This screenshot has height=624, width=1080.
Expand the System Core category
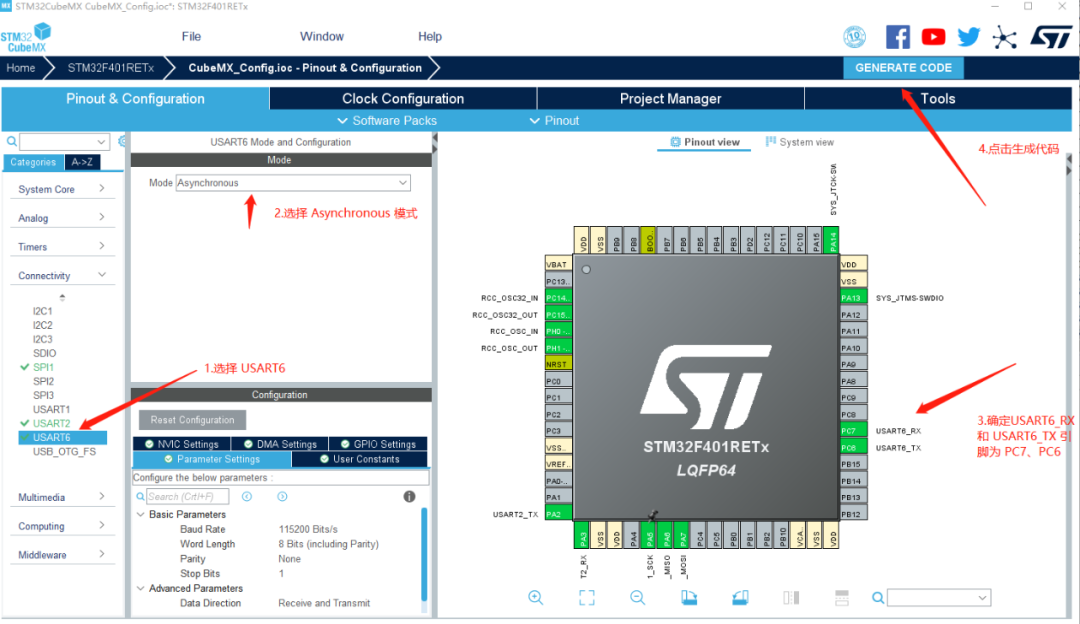click(x=62, y=189)
